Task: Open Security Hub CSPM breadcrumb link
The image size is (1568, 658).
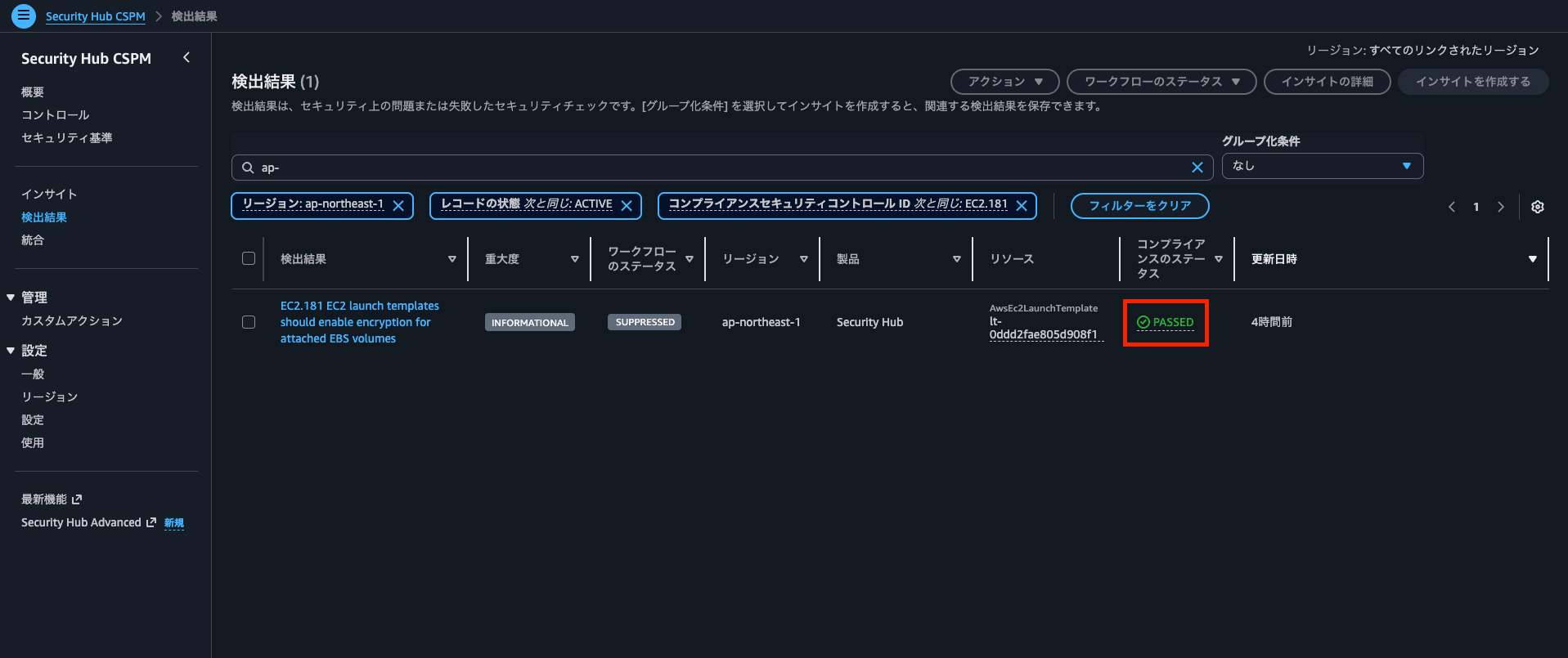Action: [x=96, y=16]
